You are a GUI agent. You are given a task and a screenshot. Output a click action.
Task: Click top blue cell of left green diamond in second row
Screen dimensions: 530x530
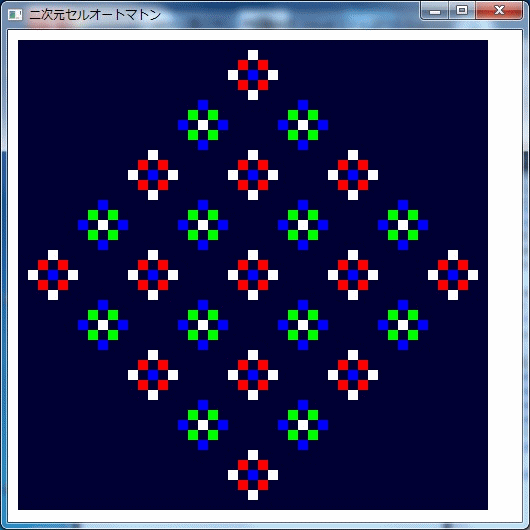[203, 105]
